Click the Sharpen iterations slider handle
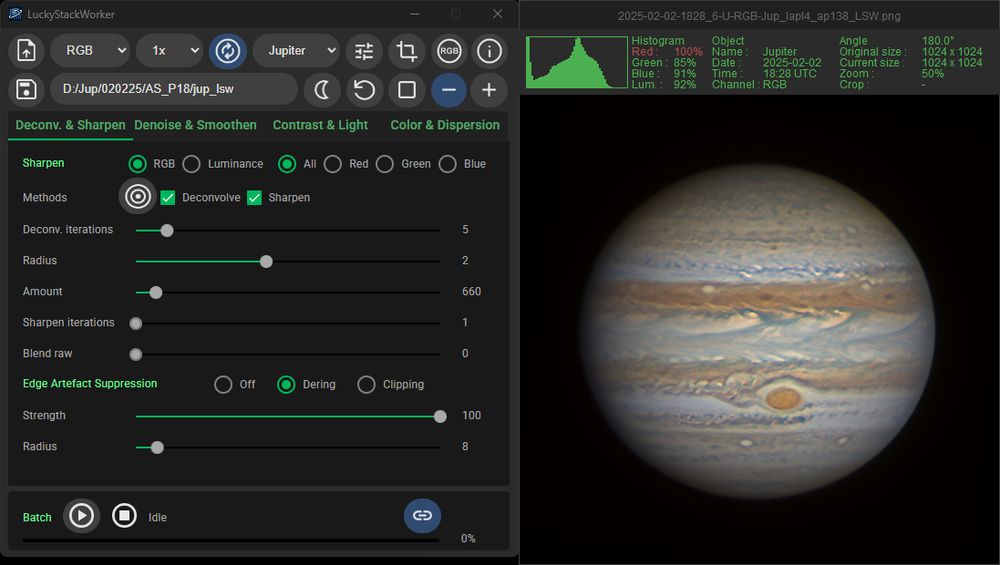This screenshot has width=1000, height=565. [136, 323]
